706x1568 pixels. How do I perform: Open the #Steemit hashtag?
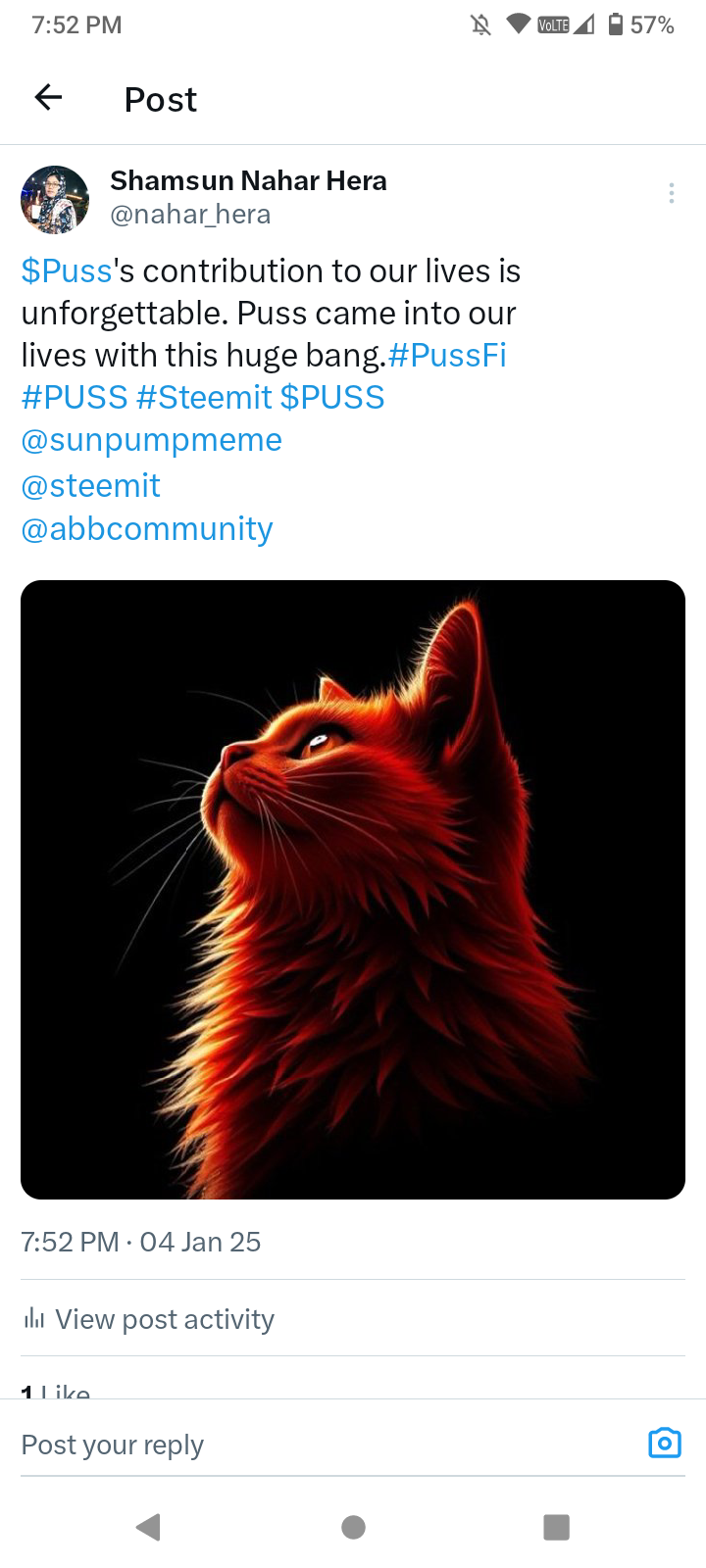coord(204,397)
